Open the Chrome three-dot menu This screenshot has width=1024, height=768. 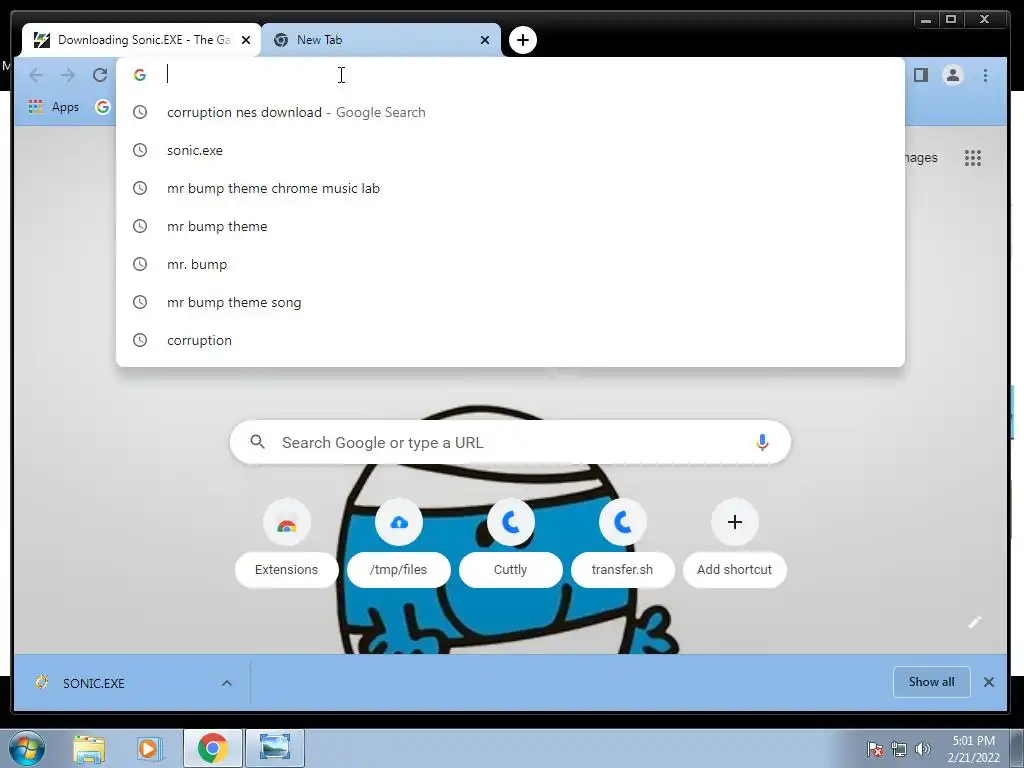coord(985,75)
